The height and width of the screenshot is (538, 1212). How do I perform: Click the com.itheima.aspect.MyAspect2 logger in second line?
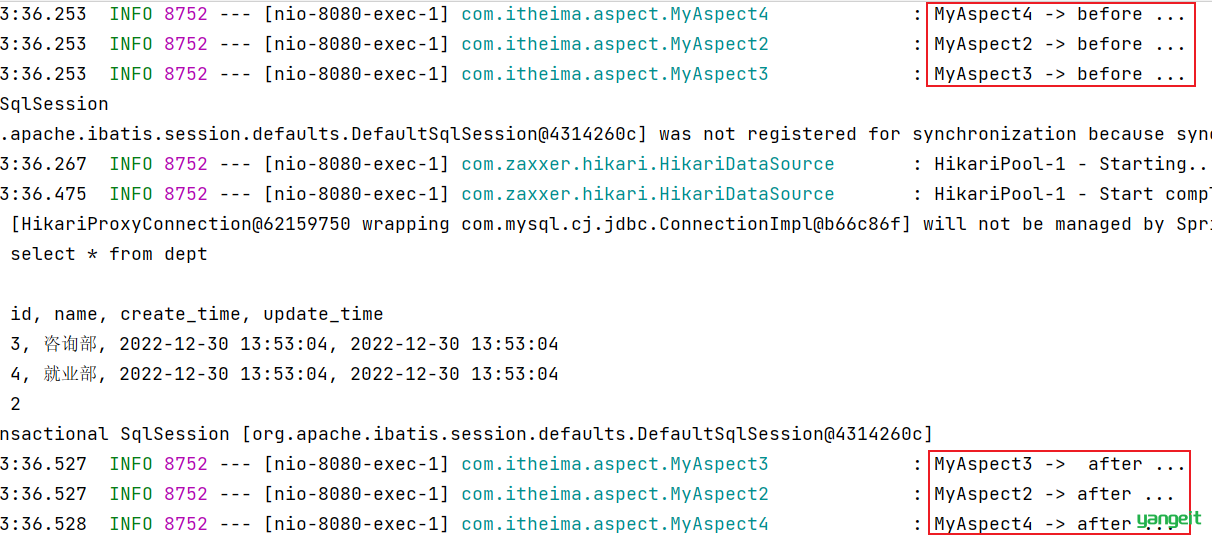pos(615,44)
